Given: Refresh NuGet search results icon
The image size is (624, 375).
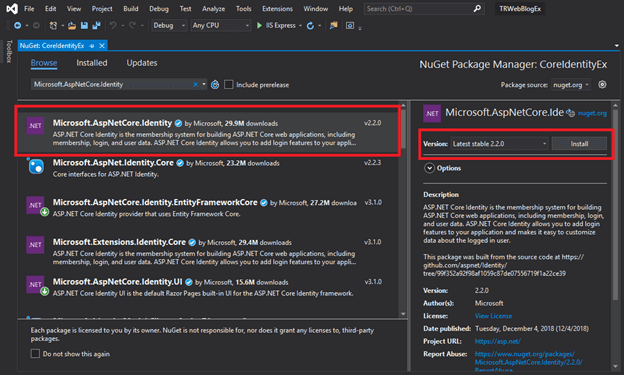Looking at the screenshot, I should click(x=215, y=84).
